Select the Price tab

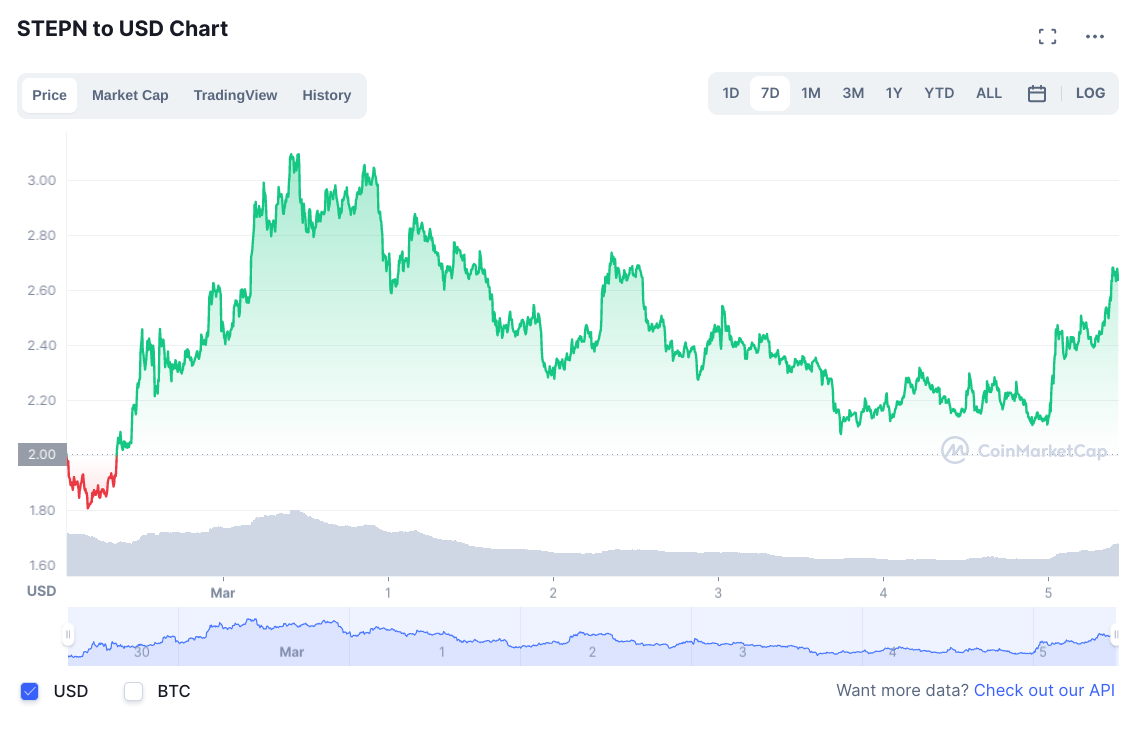click(49, 95)
